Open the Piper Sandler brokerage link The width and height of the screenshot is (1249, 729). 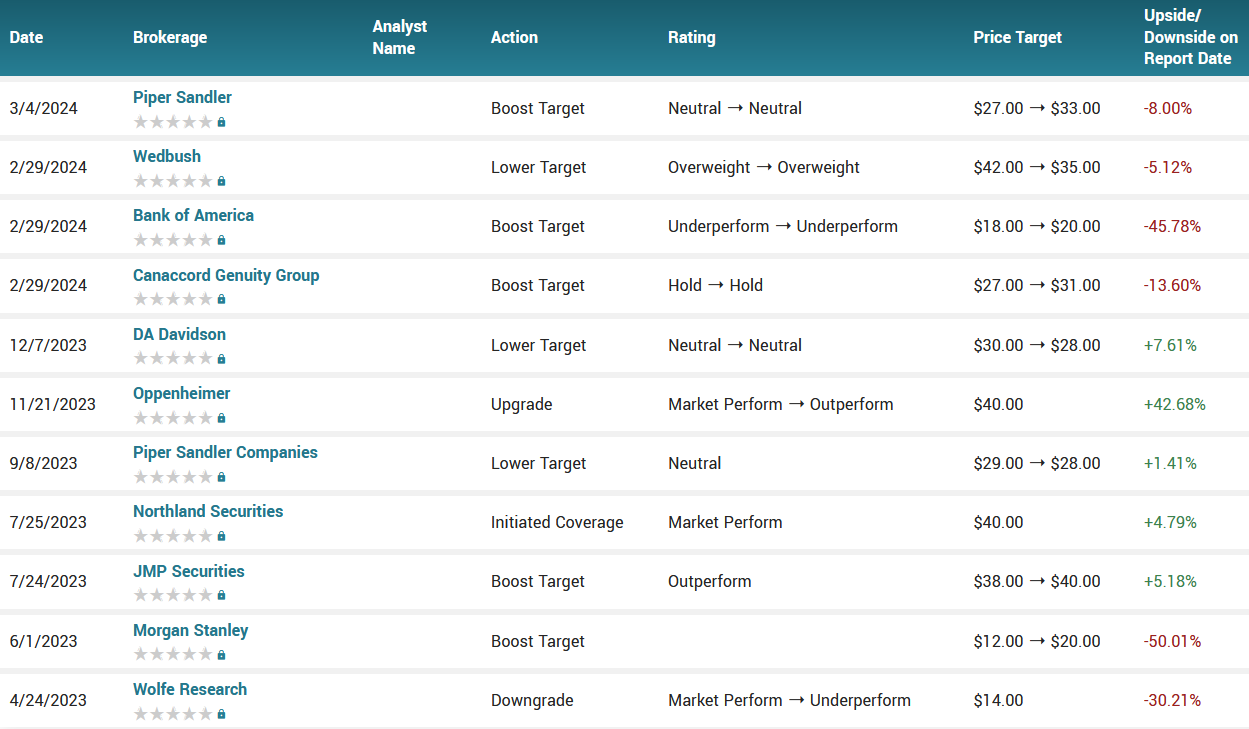[182, 97]
